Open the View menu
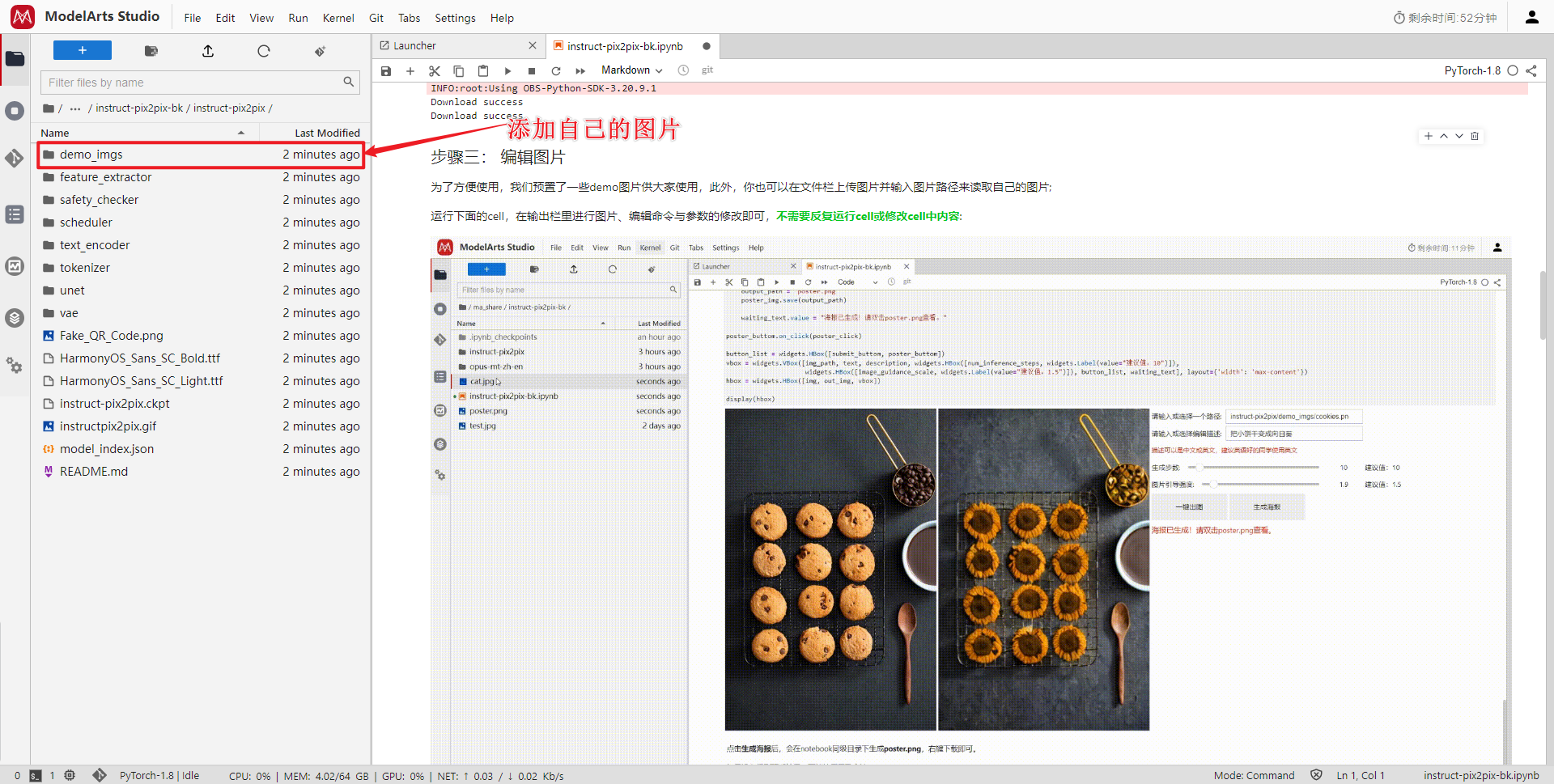1554x784 pixels. pyautogui.click(x=261, y=18)
